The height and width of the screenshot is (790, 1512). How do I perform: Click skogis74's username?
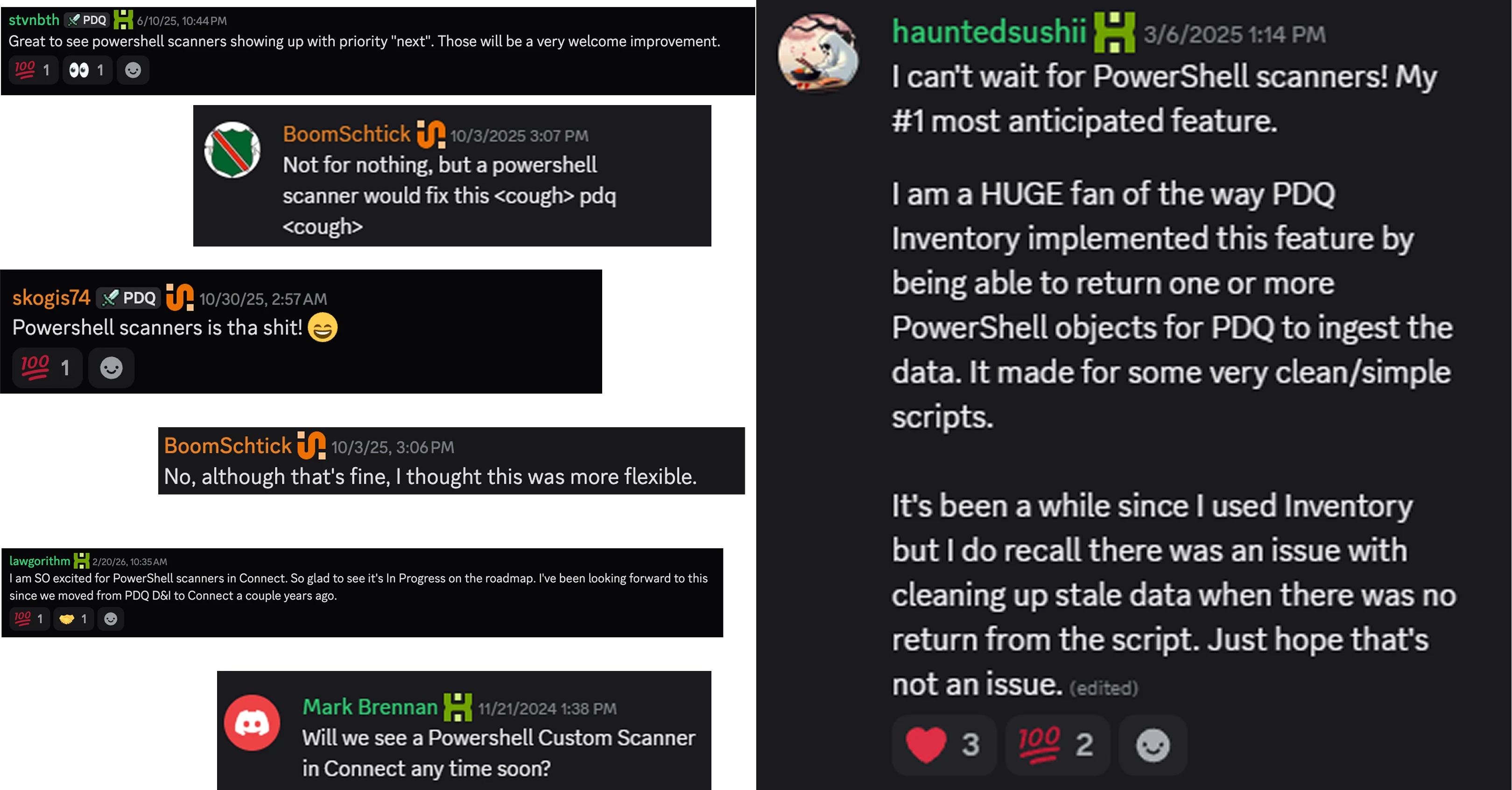51,297
